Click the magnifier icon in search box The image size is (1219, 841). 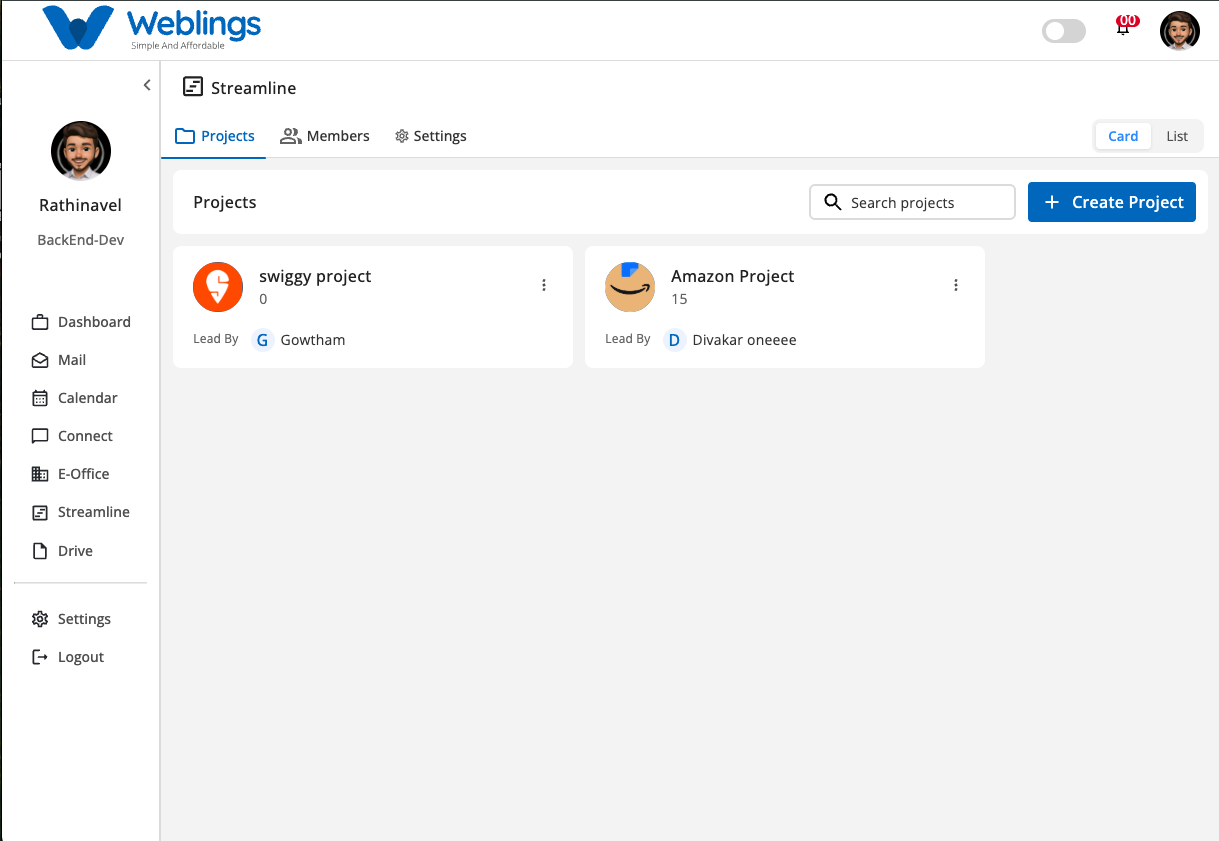(832, 202)
